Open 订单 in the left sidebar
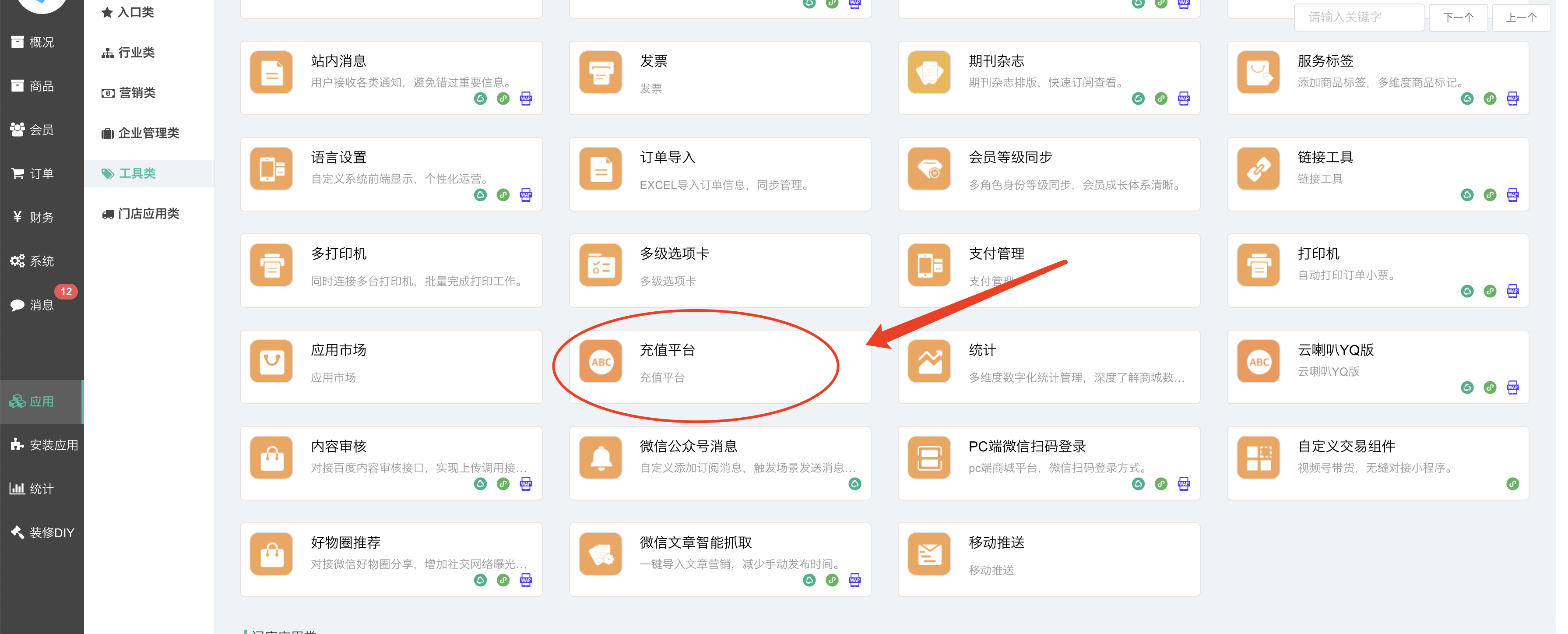The width and height of the screenshot is (1568, 634). [x=41, y=173]
